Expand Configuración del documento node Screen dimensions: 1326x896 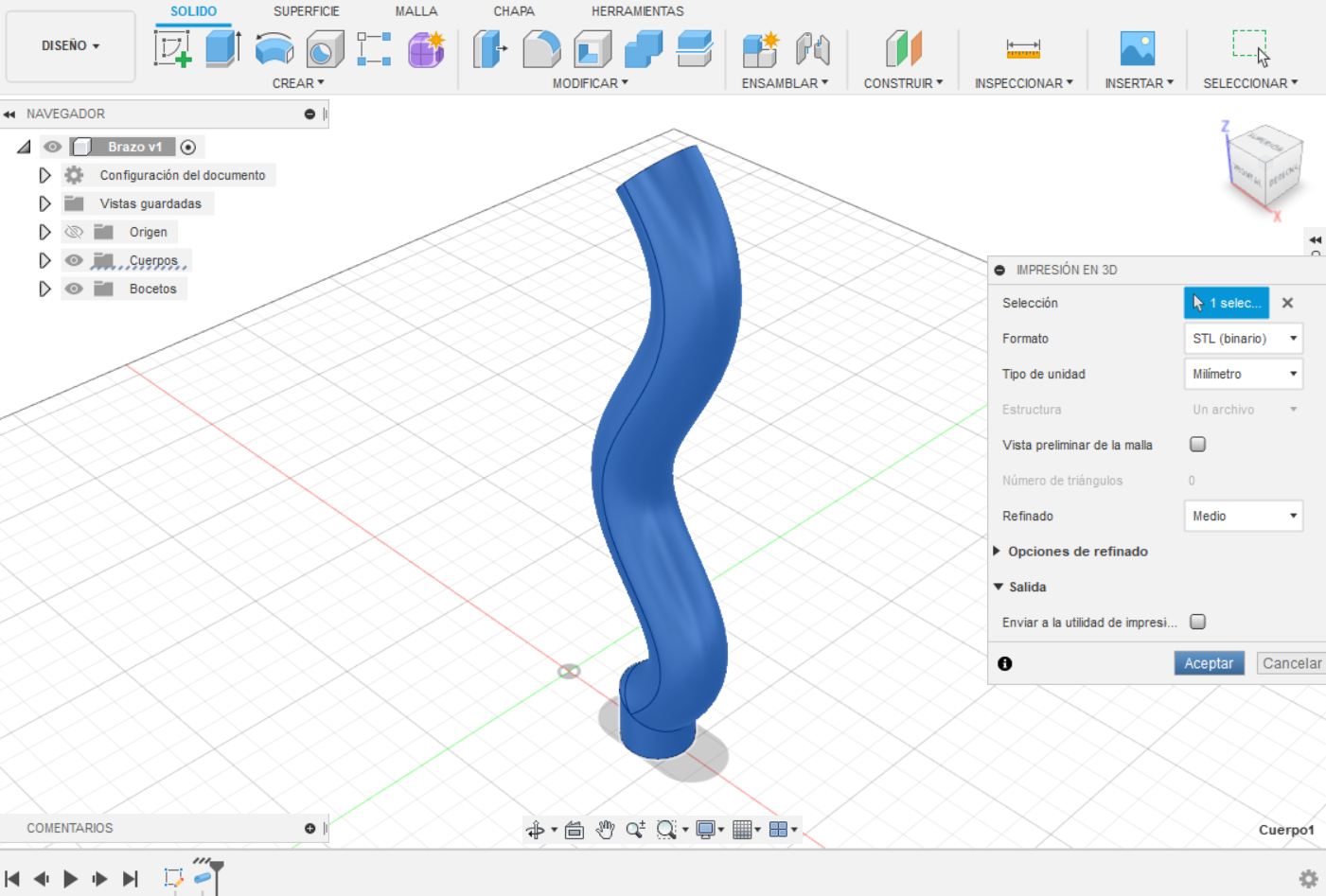tap(44, 175)
